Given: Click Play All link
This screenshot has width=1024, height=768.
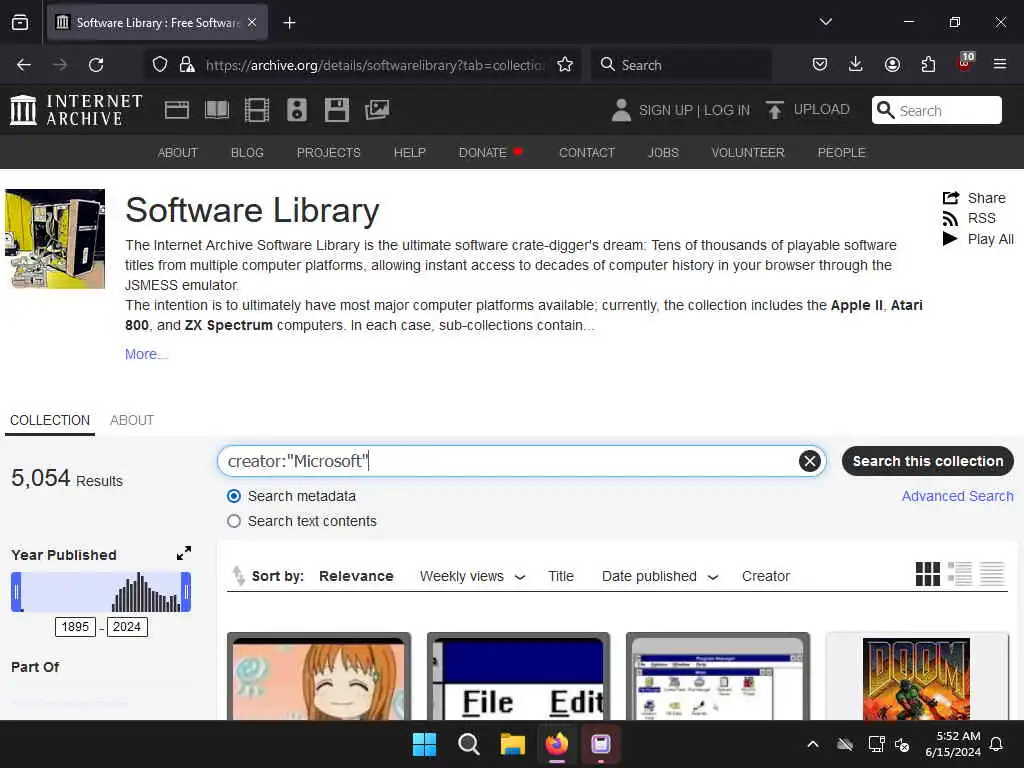Looking at the screenshot, I should 978,239.
